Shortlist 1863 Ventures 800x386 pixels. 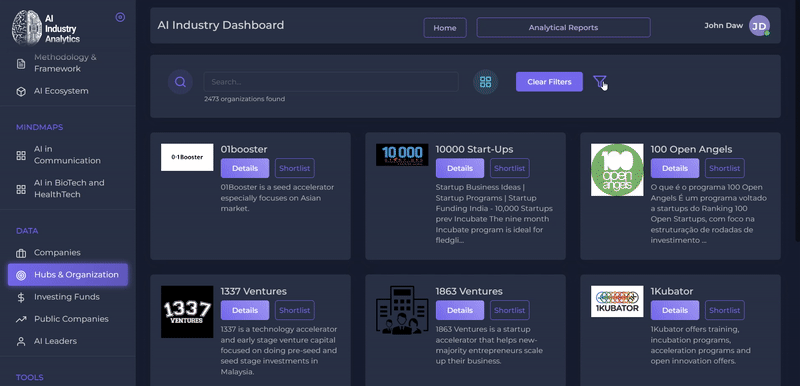click(x=510, y=310)
